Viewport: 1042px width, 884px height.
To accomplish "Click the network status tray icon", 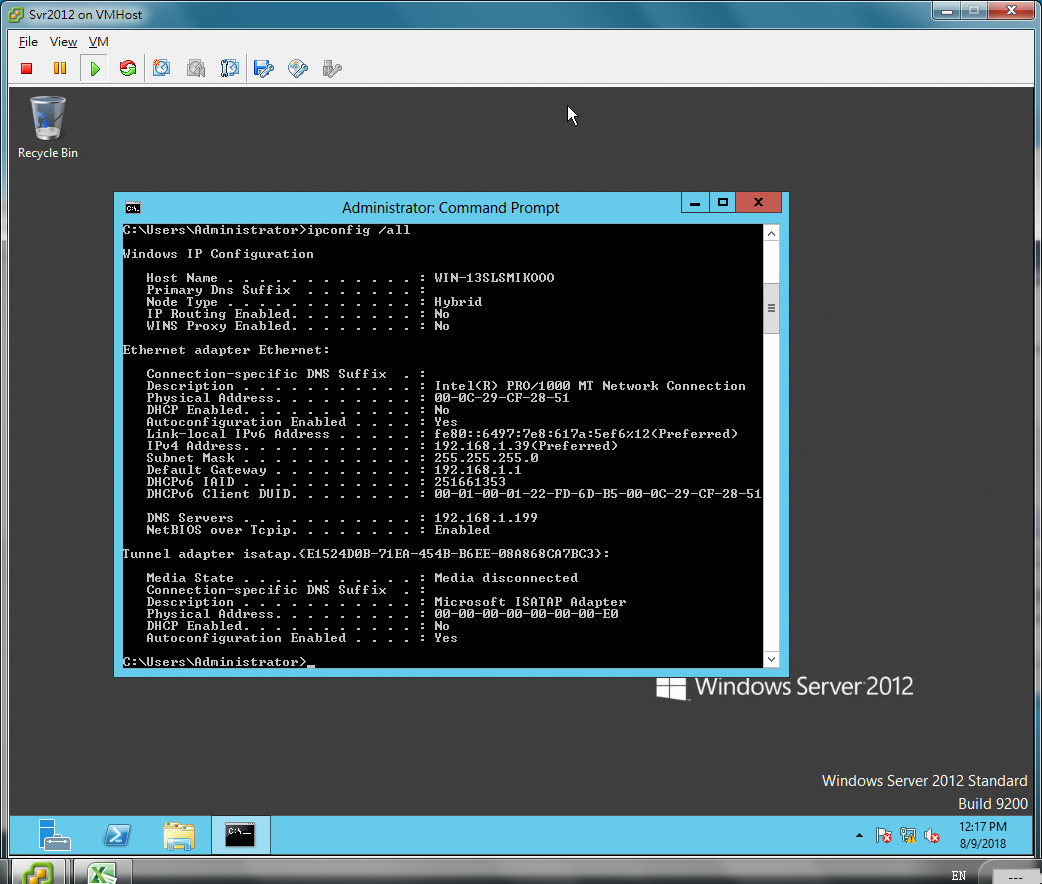I will pos(908,835).
